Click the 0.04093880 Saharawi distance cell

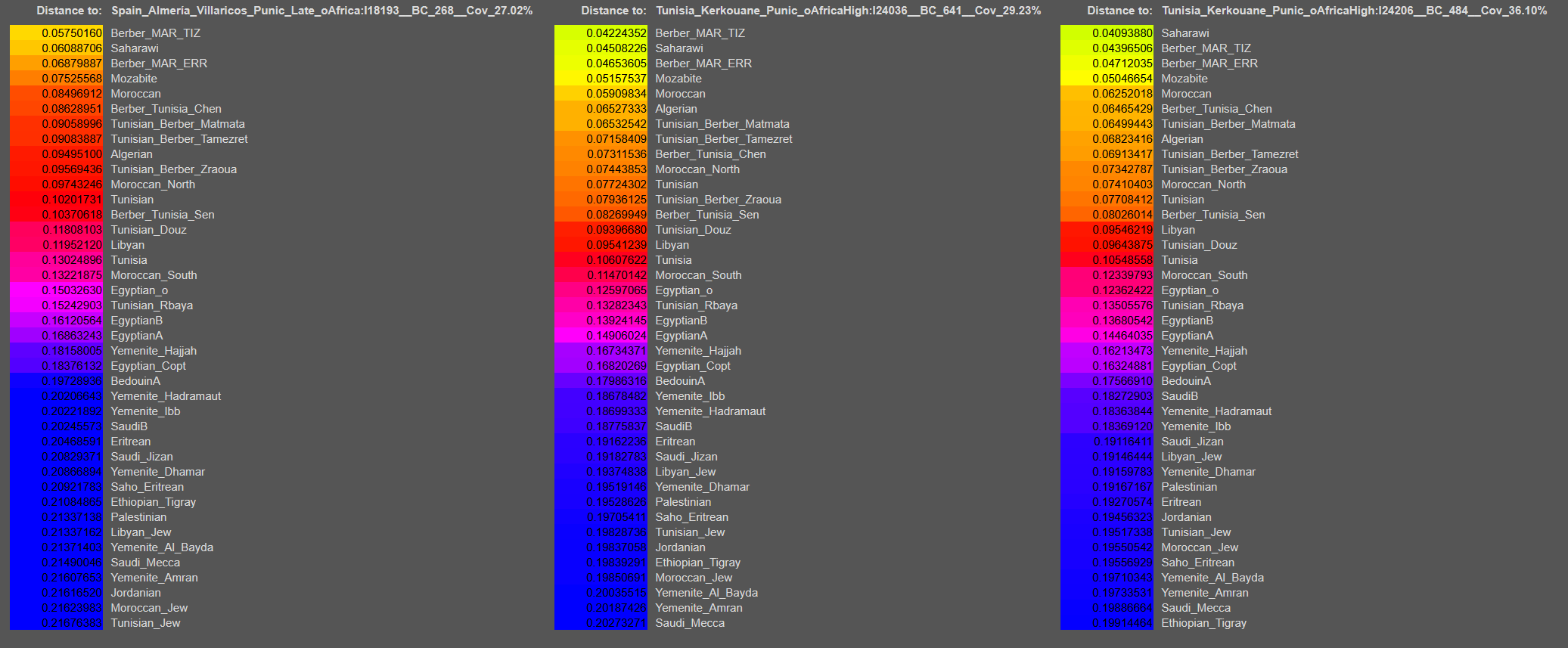pyautogui.click(x=1107, y=33)
